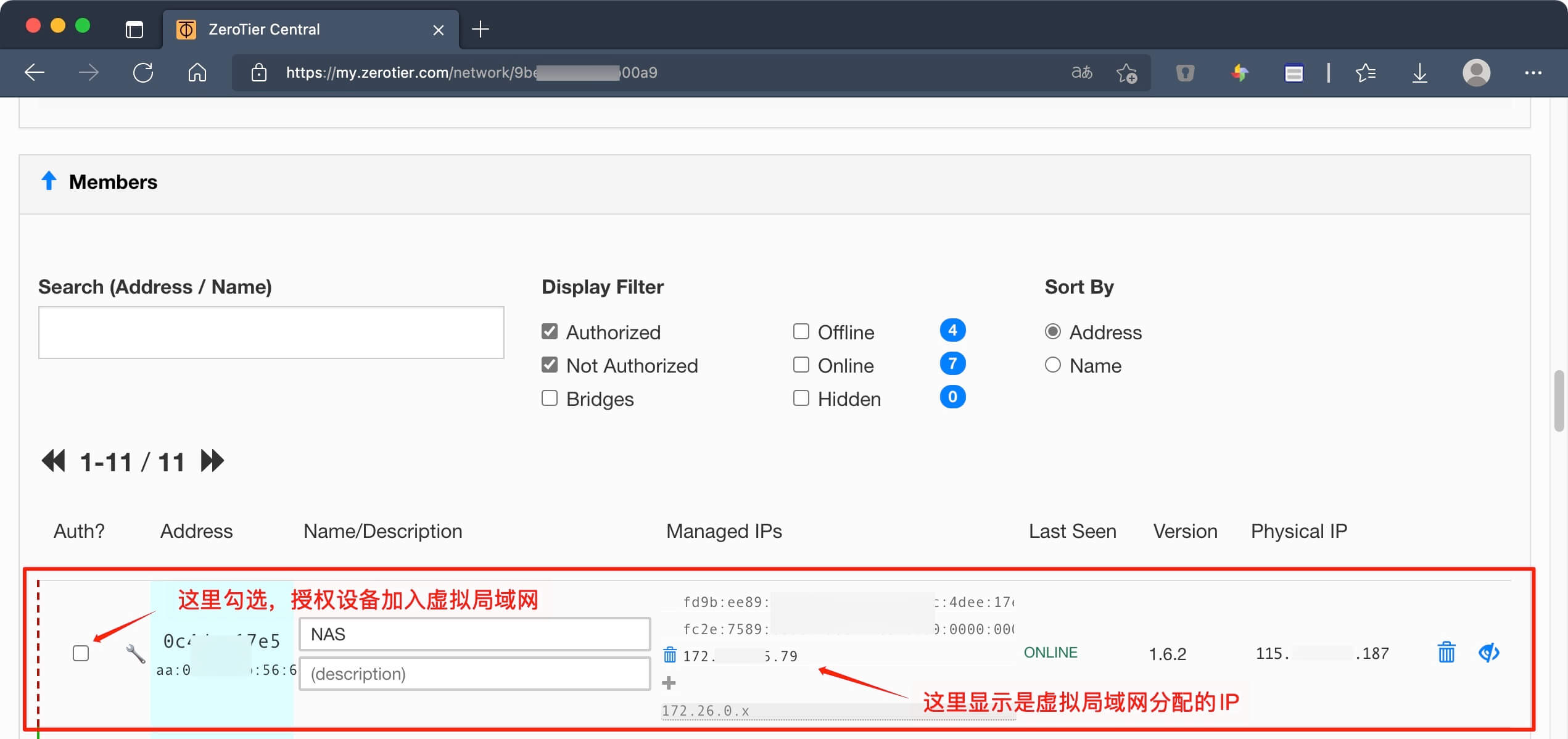1568x739 pixels.
Task: Tick the Auth checkbox for NAS
Action: click(x=81, y=653)
